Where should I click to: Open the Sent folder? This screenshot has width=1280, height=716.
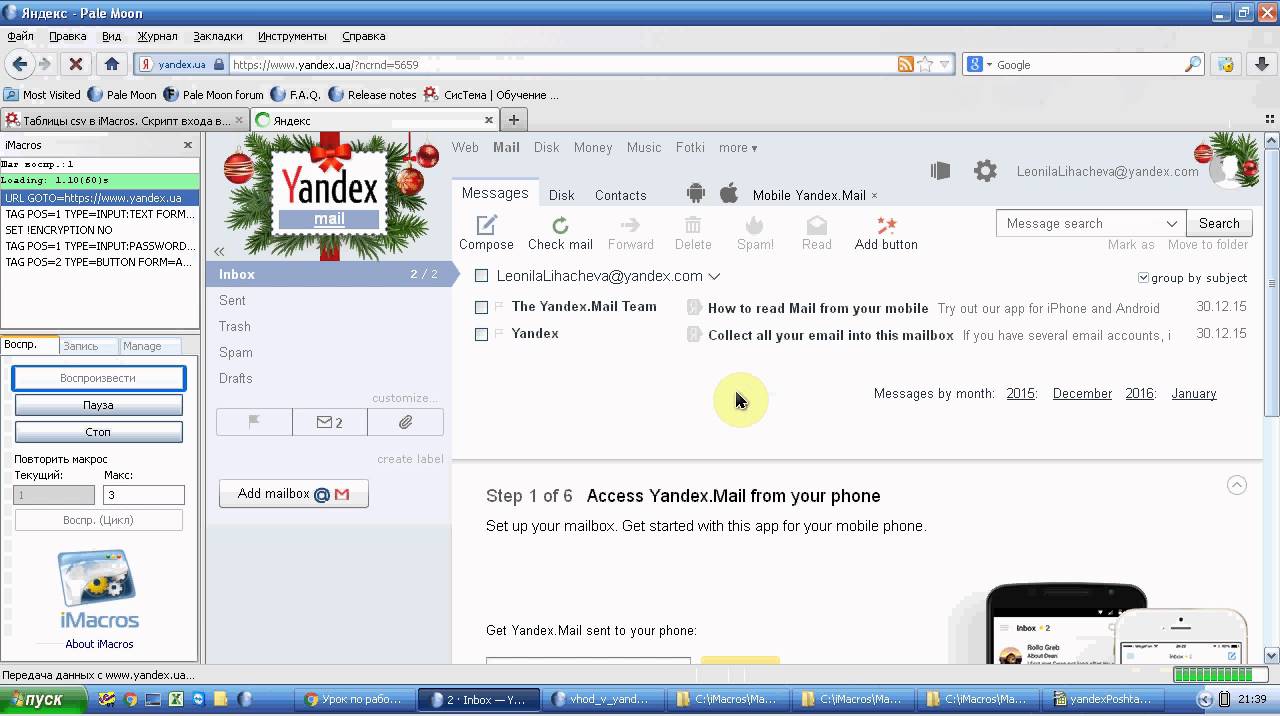[232, 300]
